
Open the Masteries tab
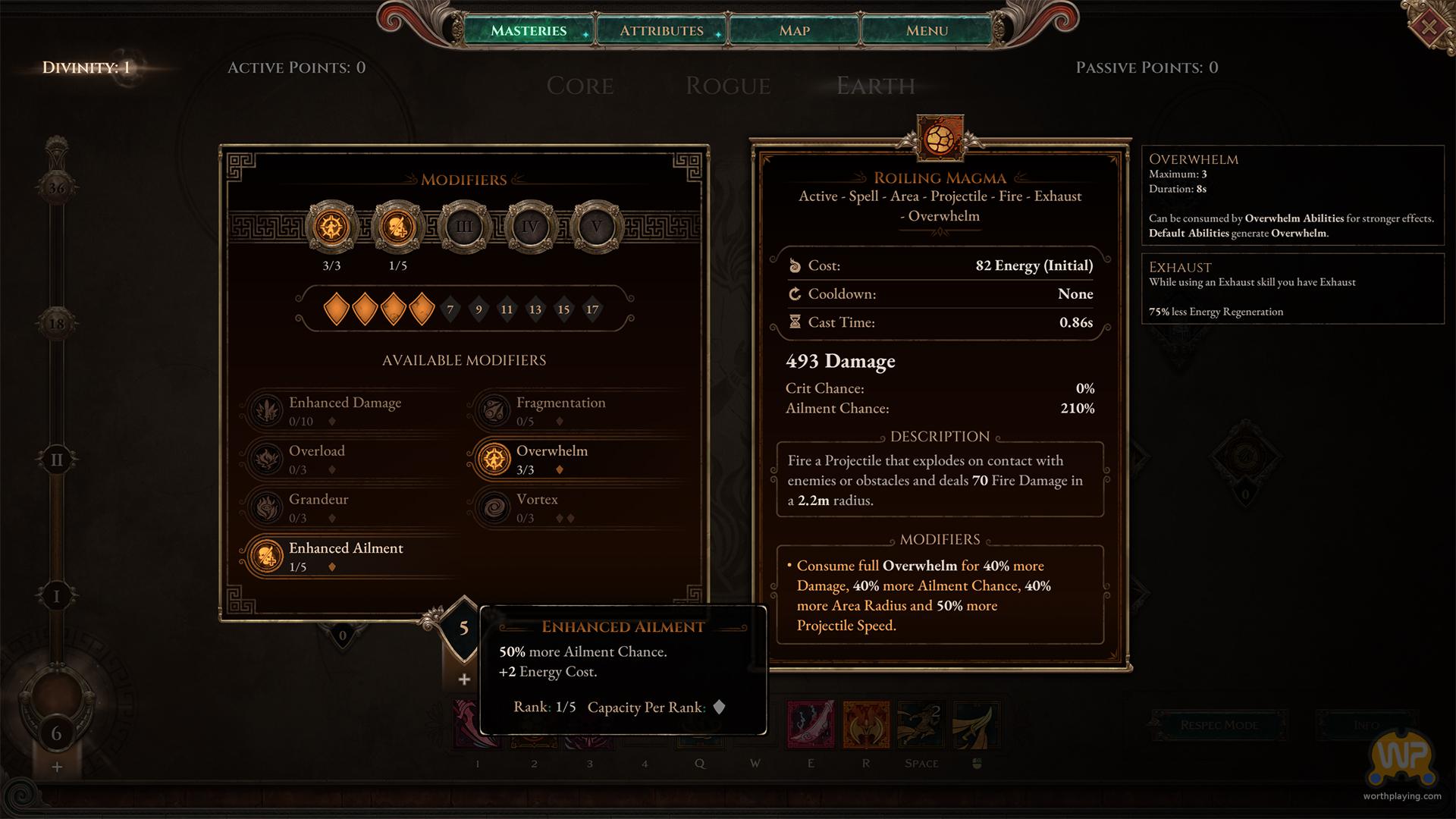pyautogui.click(x=529, y=30)
